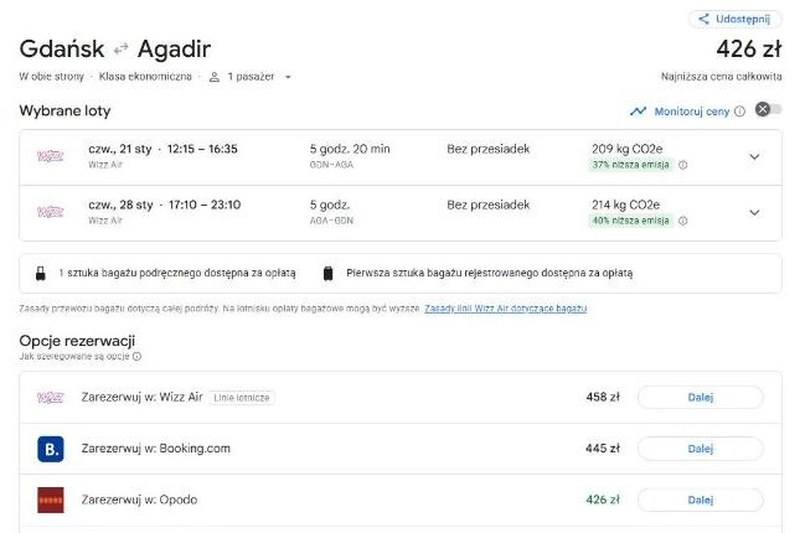Viewport: 800px width, 533px height.
Task: Select Monitoruj ceny label
Action: click(692, 111)
